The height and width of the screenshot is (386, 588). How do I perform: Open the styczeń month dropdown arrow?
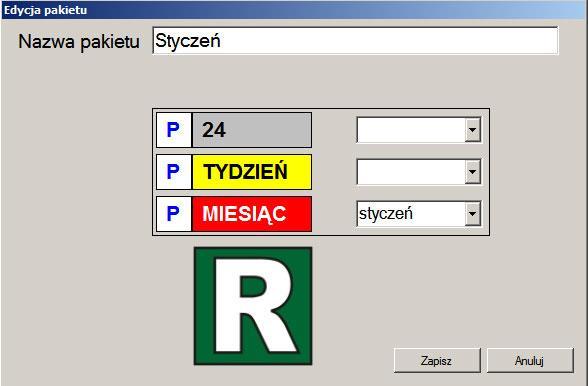472,214
